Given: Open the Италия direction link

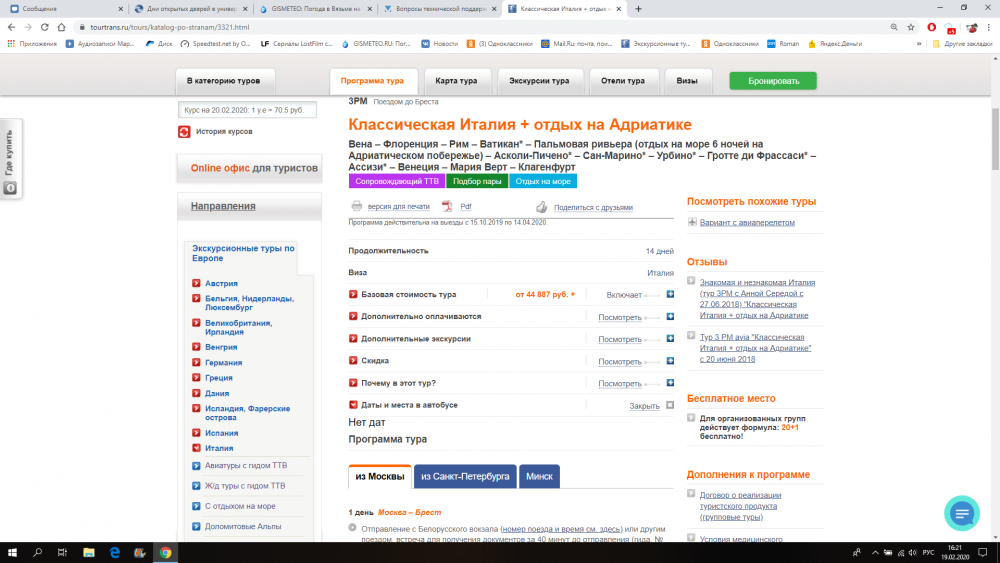Looking at the screenshot, I should coord(219,448).
